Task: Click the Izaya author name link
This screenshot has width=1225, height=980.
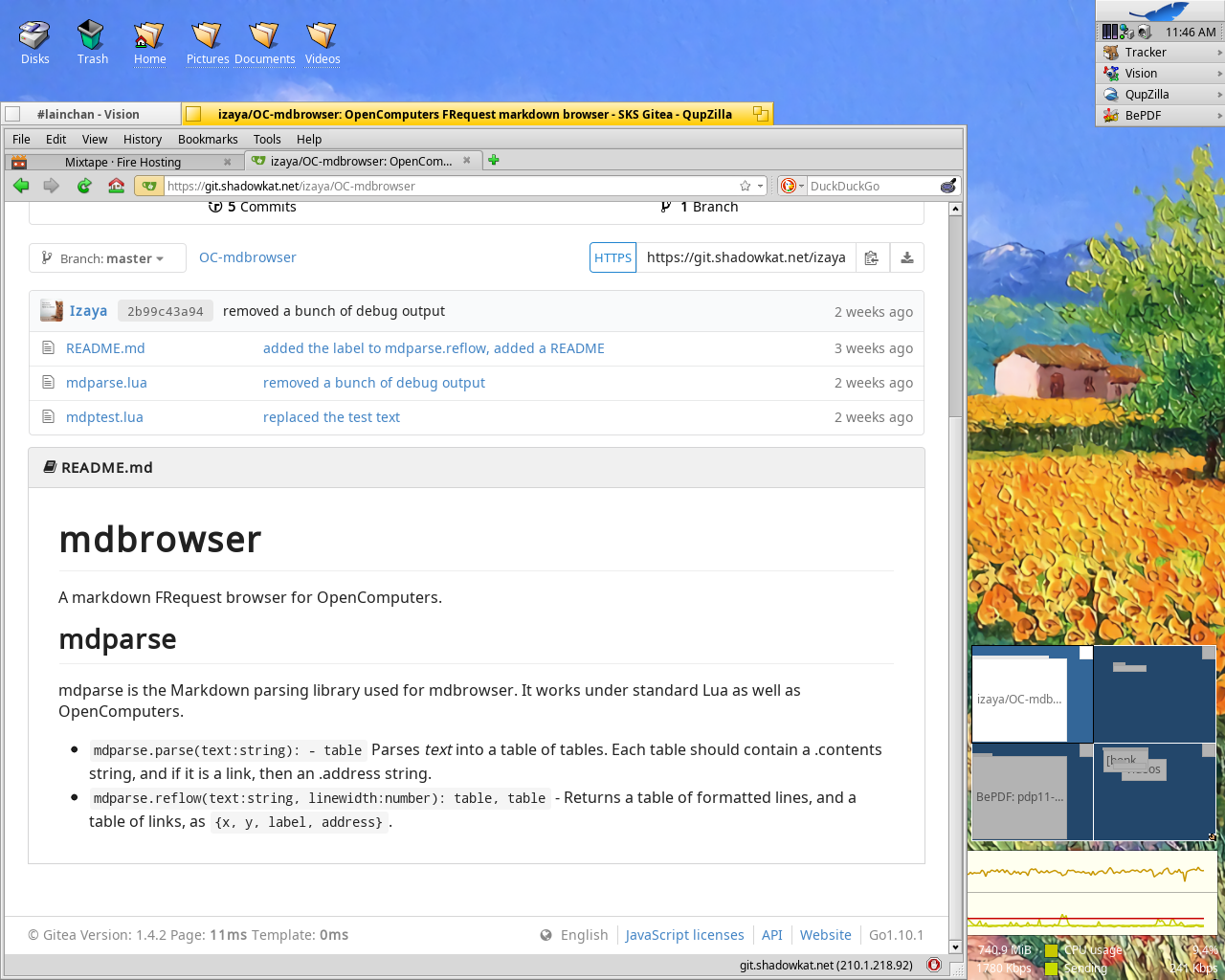Action: [88, 311]
